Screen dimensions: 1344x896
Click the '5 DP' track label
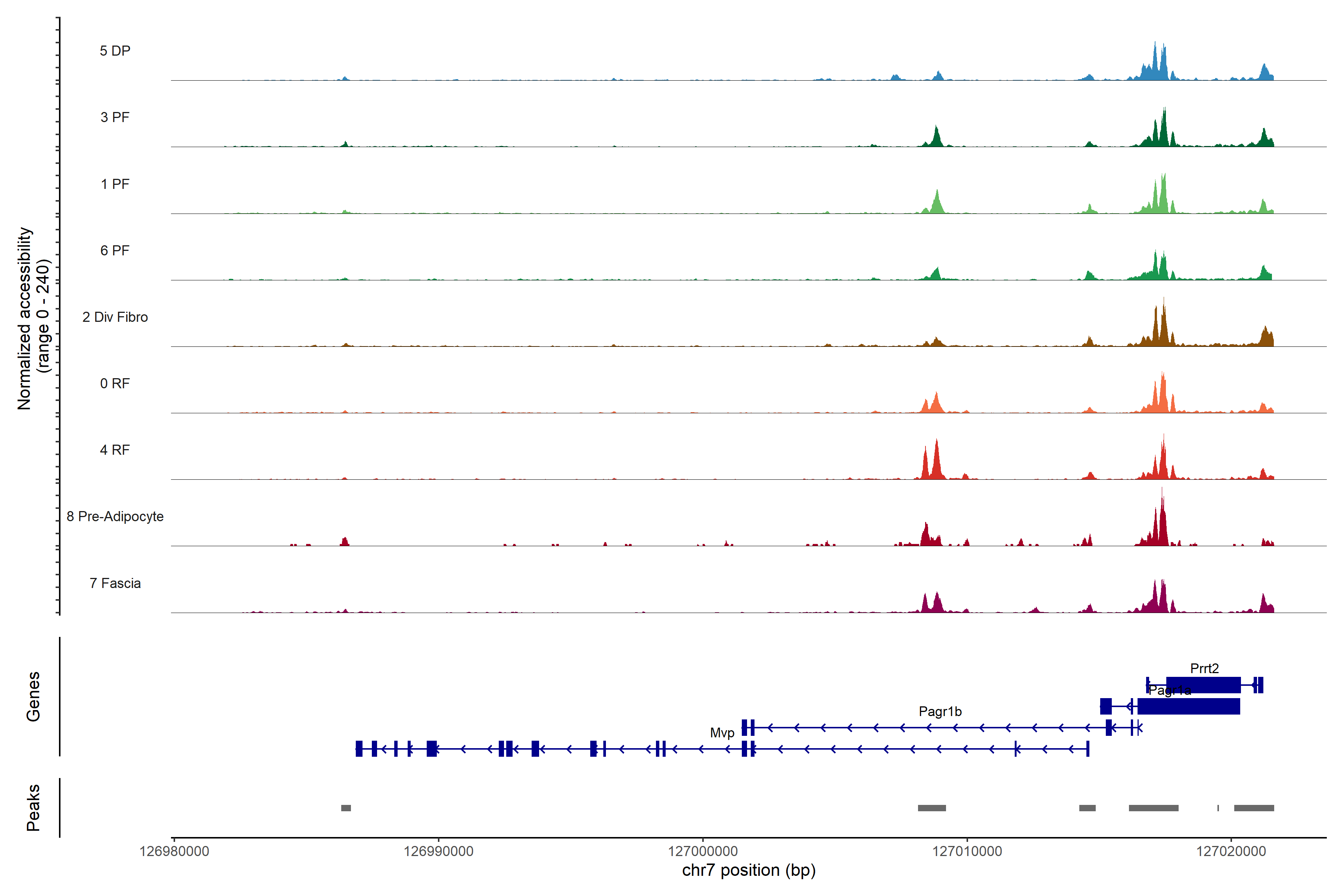click(x=115, y=51)
